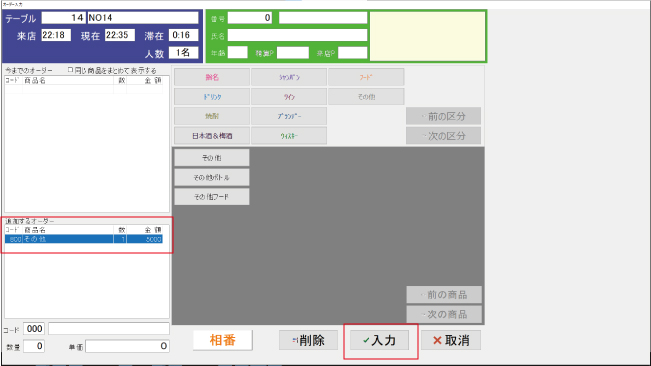The height and width of the screenshot is (366, 651).
Task: Click the 滞在 duration field 0:16
Action: (184, 35)
